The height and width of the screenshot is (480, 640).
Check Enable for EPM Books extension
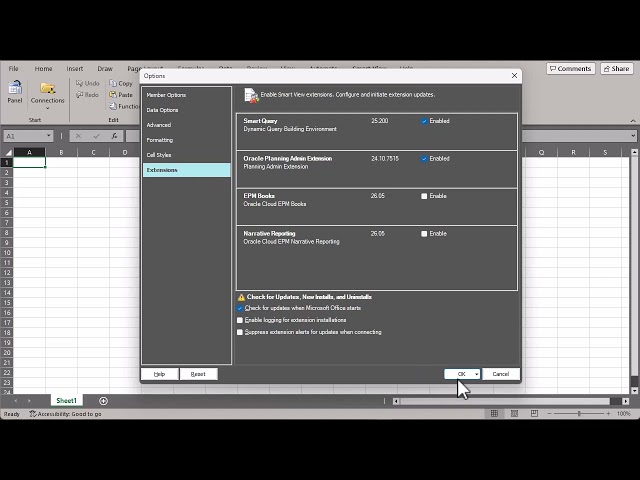pyautogui.click(x=424, y=196)
